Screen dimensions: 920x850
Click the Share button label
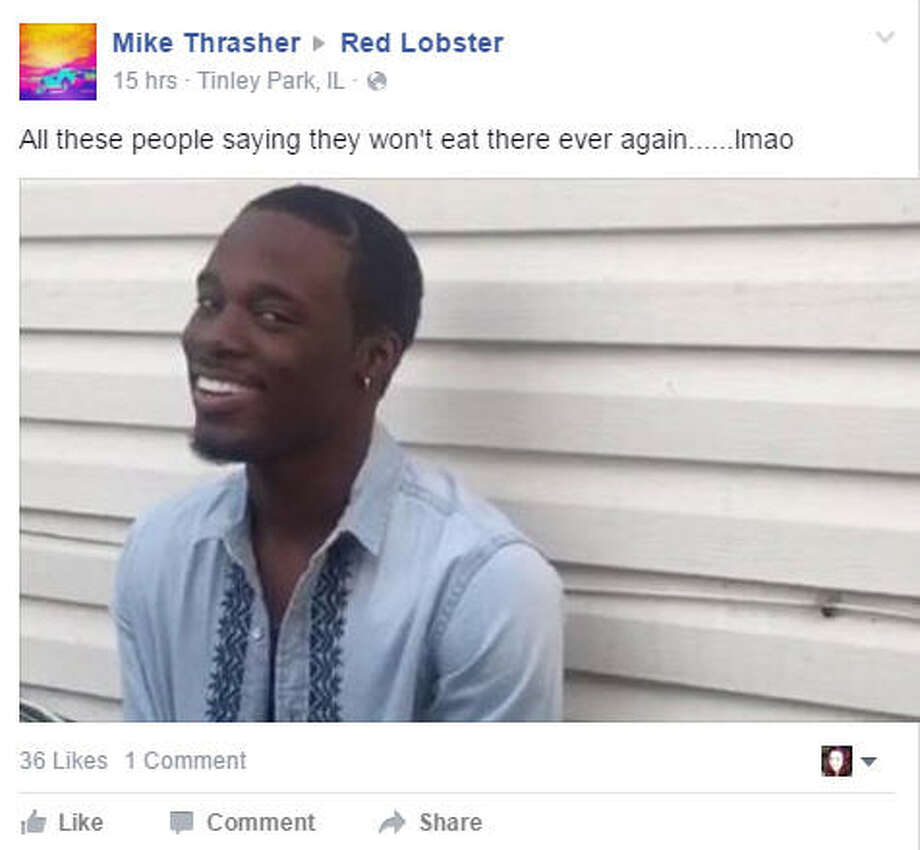click(451, 822)
